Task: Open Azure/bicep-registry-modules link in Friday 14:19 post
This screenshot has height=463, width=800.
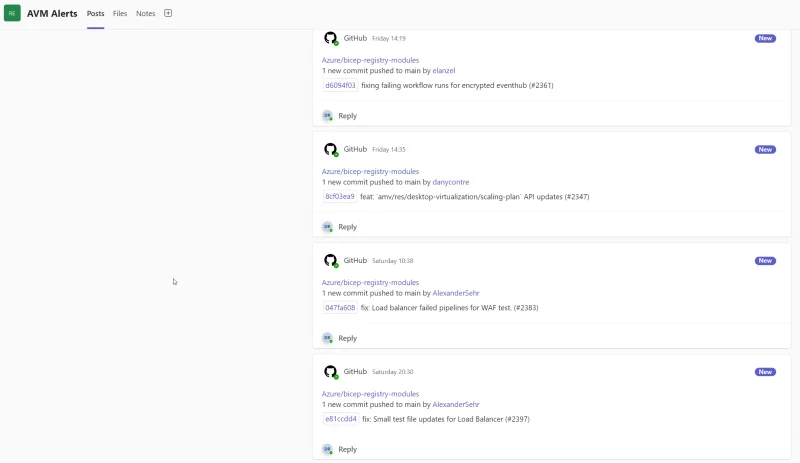Action: (370, 60)
